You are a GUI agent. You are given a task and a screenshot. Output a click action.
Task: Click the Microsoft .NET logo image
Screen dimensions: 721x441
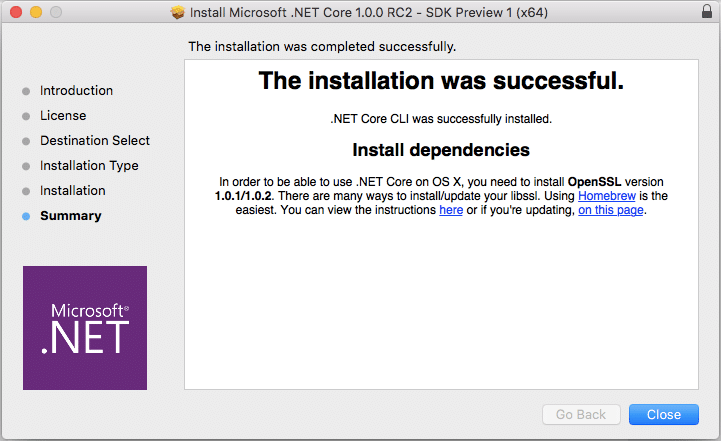(x=85, y=328)
